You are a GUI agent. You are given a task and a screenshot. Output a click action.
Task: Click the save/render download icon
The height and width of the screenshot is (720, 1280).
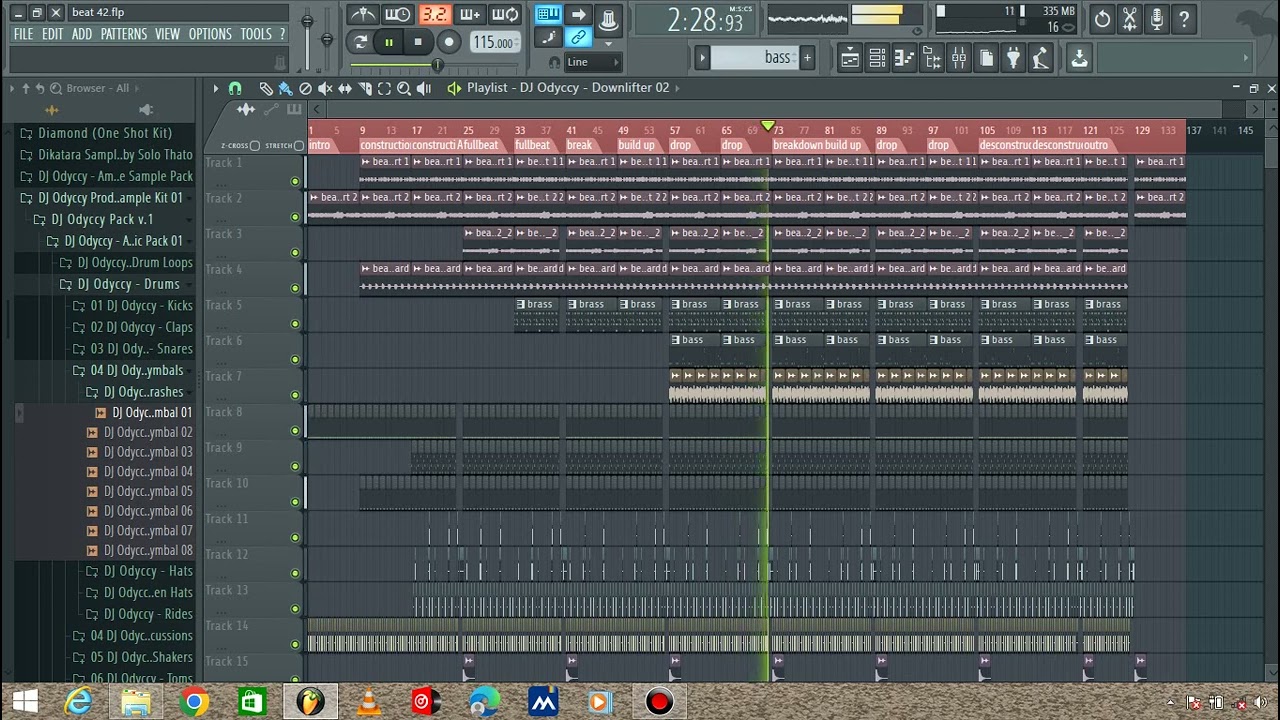(1079, 58)
